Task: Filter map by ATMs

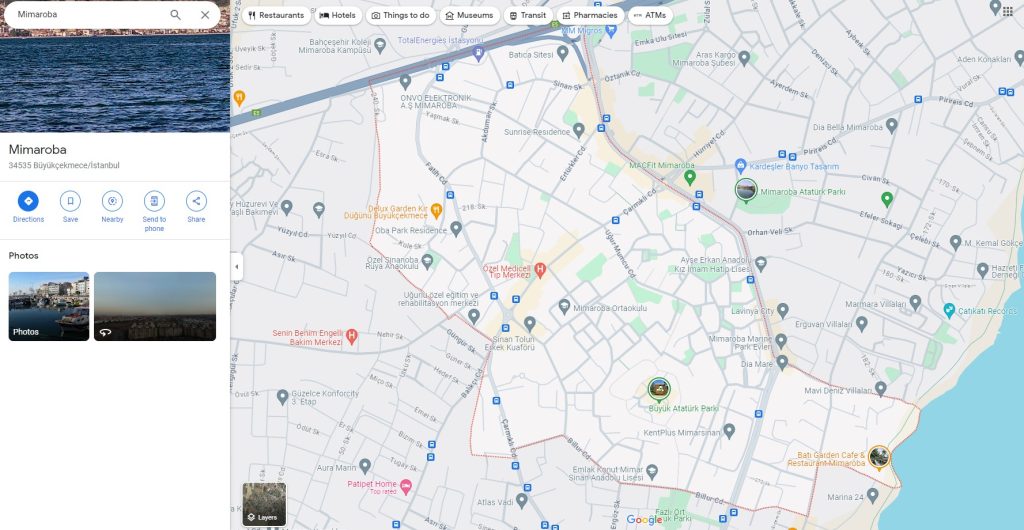Action: click(x=650, y=16)
